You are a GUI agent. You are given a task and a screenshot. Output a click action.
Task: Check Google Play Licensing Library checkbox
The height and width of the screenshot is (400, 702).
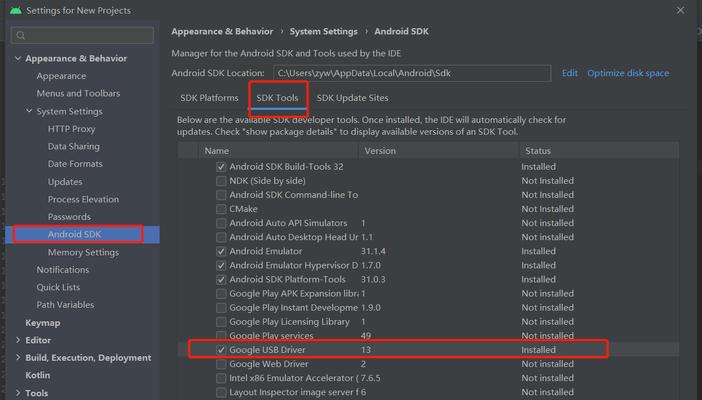coord(221,322)
